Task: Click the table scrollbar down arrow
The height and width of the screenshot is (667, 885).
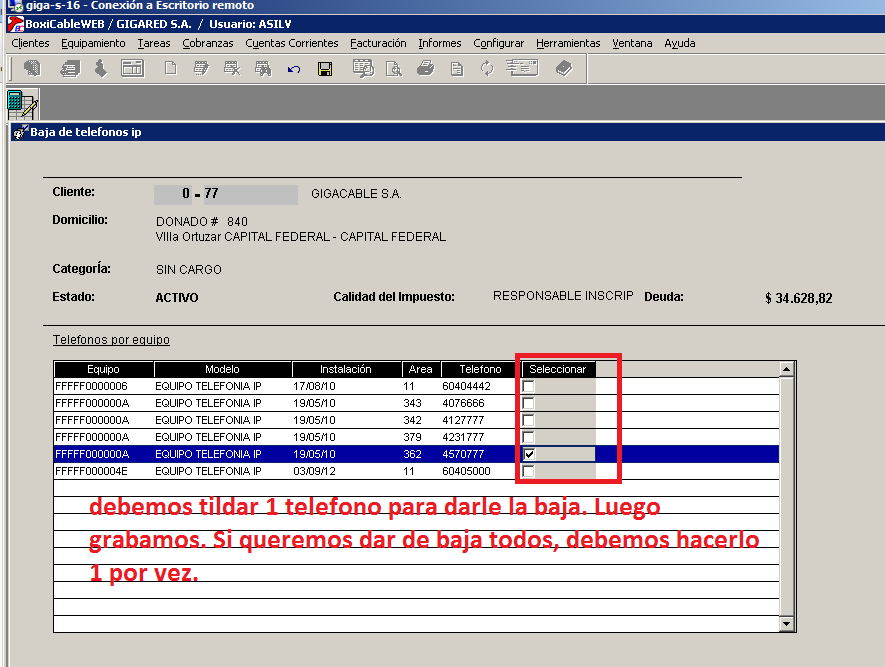Action: click(x=787, y=624)
